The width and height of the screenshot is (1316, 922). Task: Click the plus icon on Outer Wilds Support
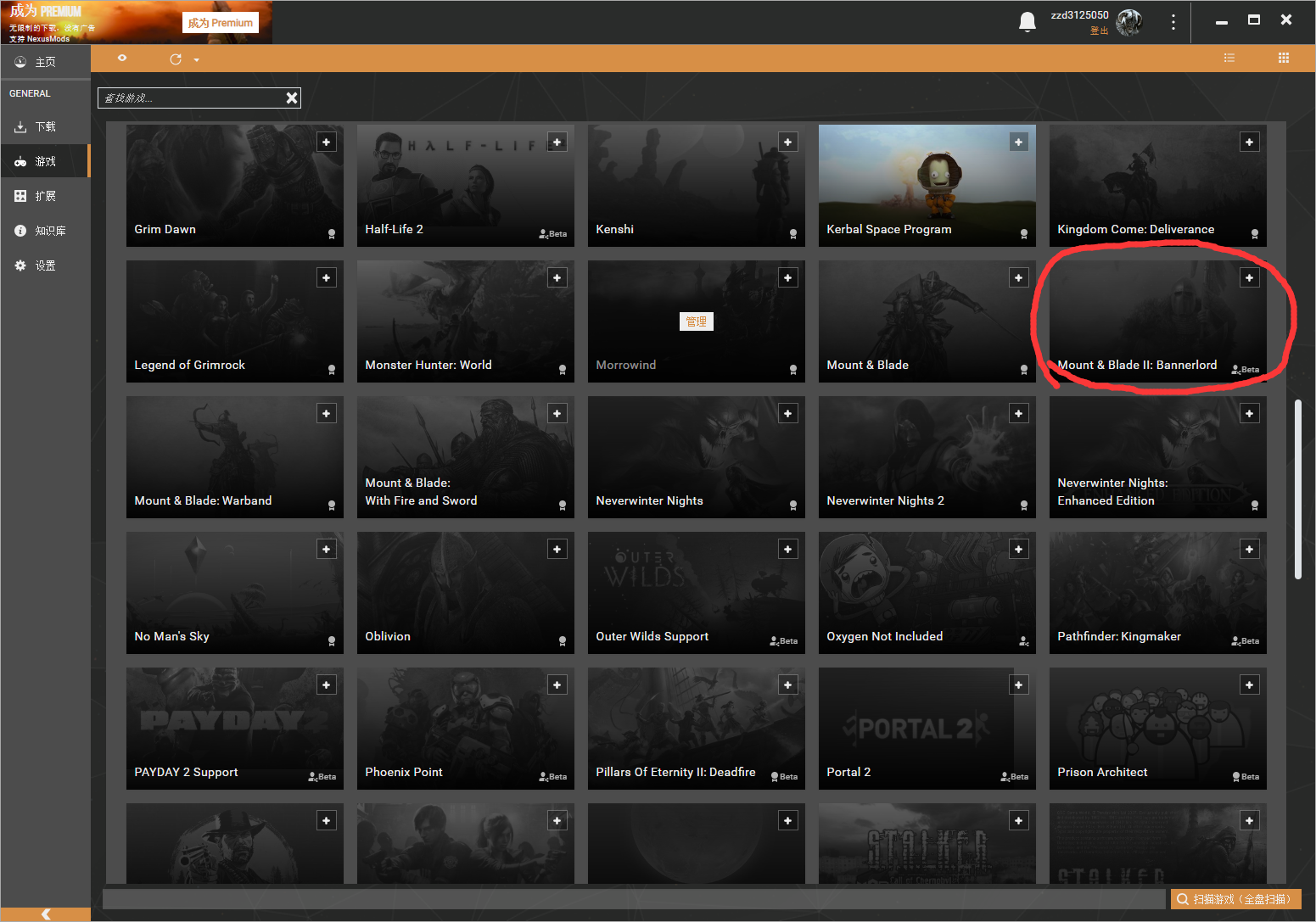pos(788,550)
